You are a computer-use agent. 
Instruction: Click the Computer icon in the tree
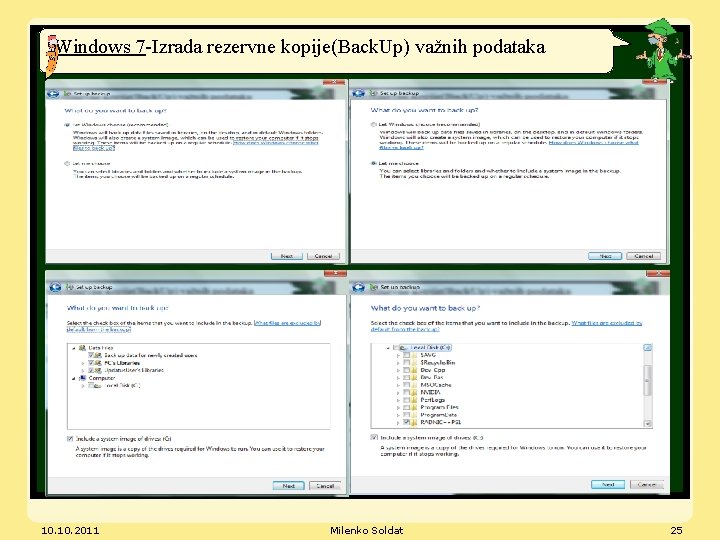tap(82, 378)
